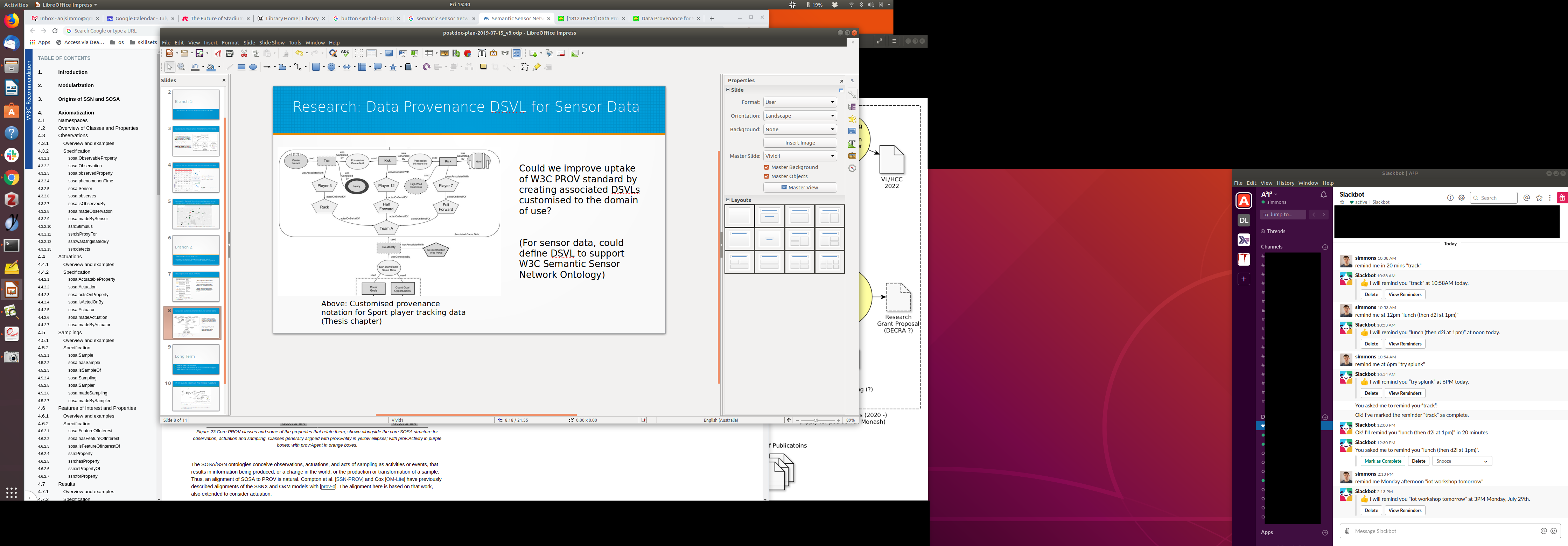1568x546 pixels.
Task: Click the Rotate tool icon
Action: [x=426, y=67]
